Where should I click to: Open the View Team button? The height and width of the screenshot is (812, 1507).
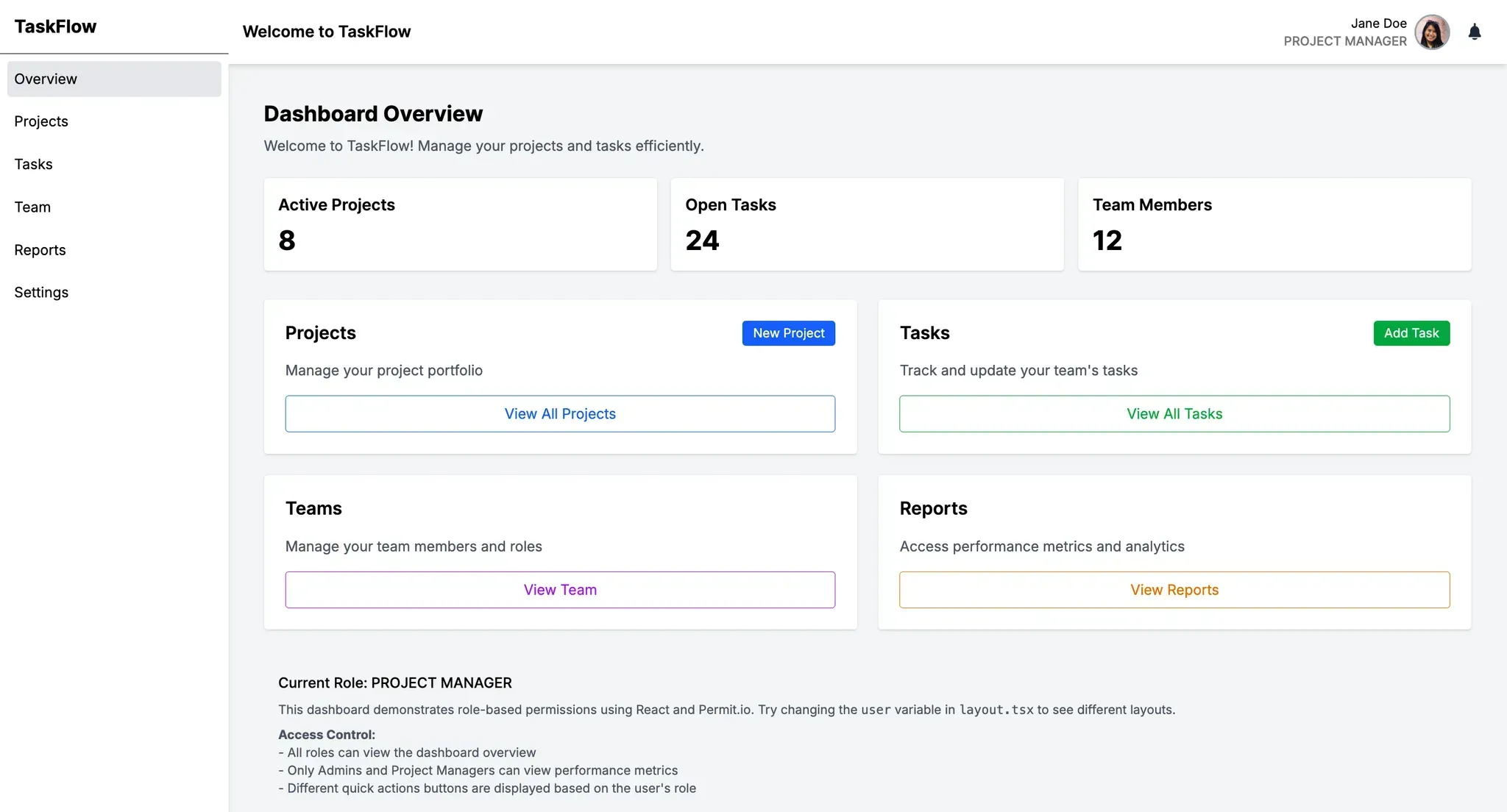click(560, 590)
